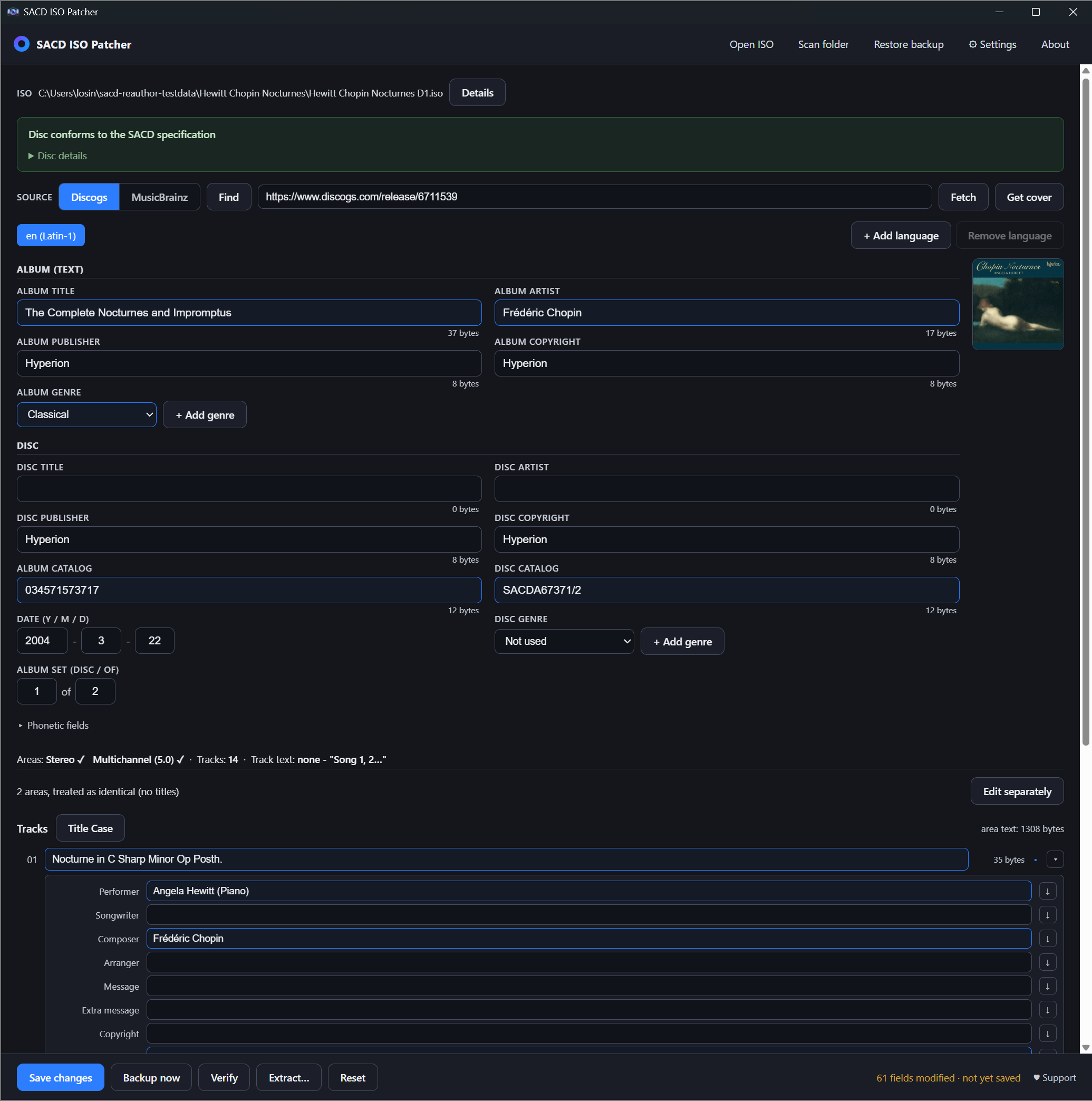Image resolution: width=1092 pixels, height=1101 pixels.
Task: Click the Reset button
Action: (353, 1078)
